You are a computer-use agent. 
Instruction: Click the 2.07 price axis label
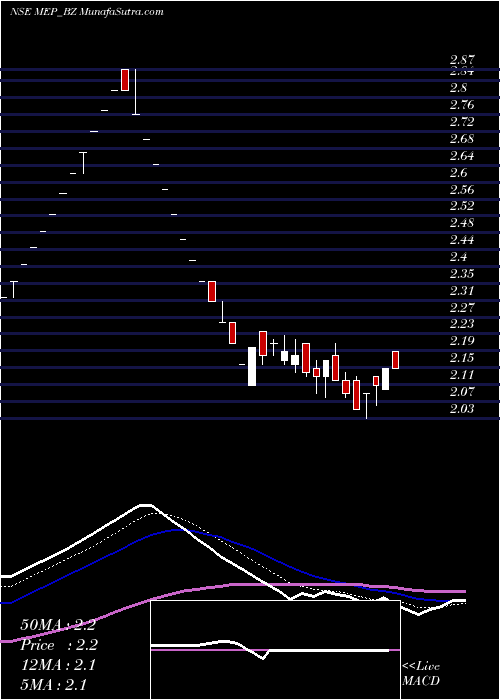coord(462,392)
